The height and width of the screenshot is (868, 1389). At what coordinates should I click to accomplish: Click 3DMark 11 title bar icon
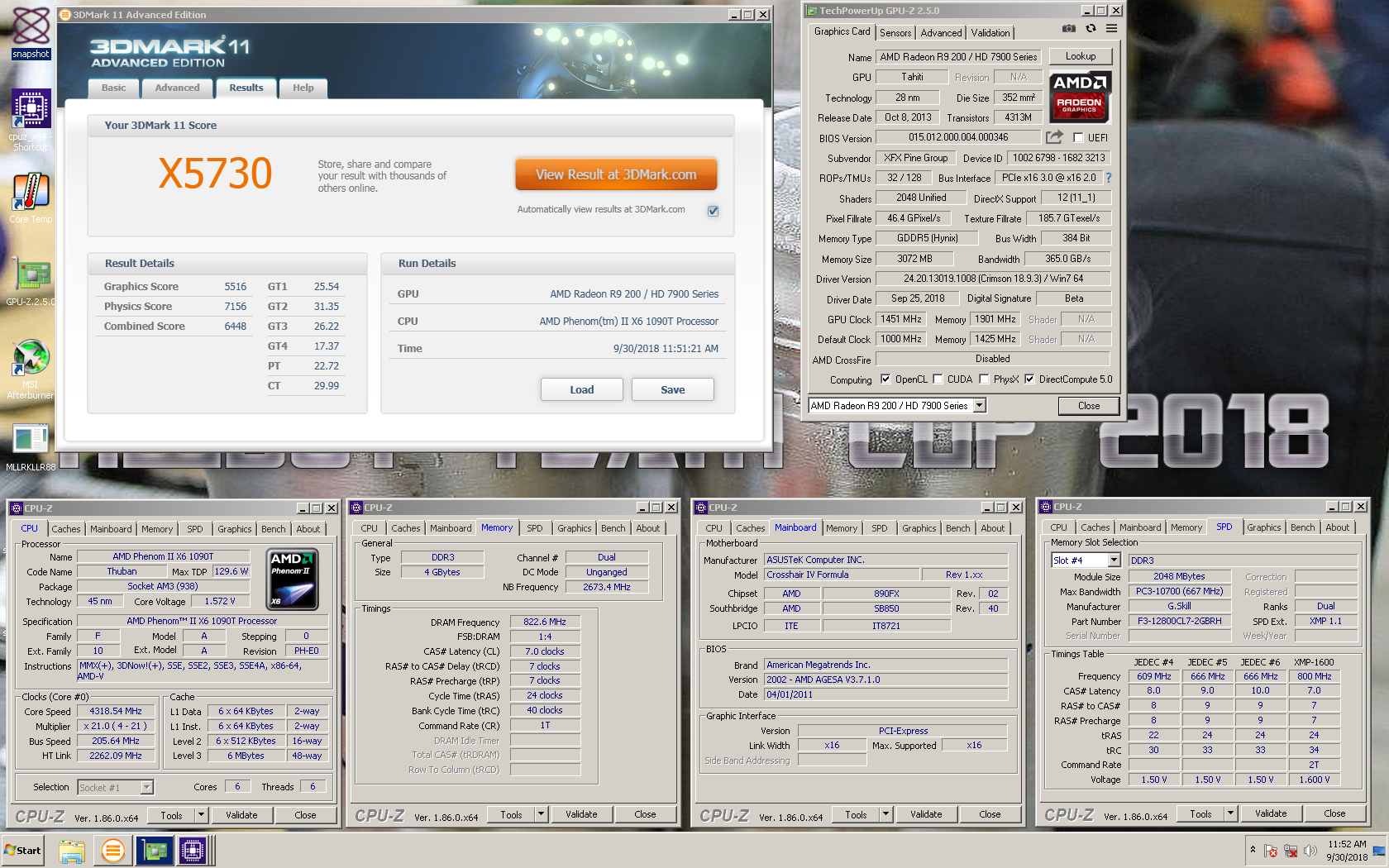65,15
